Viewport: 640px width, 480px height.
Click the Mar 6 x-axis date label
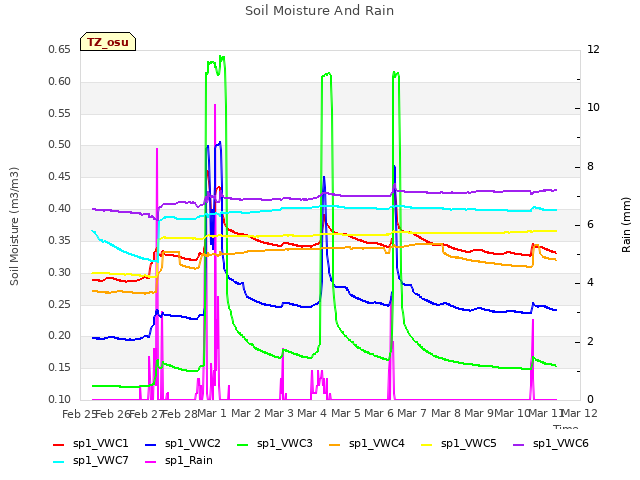379,413
